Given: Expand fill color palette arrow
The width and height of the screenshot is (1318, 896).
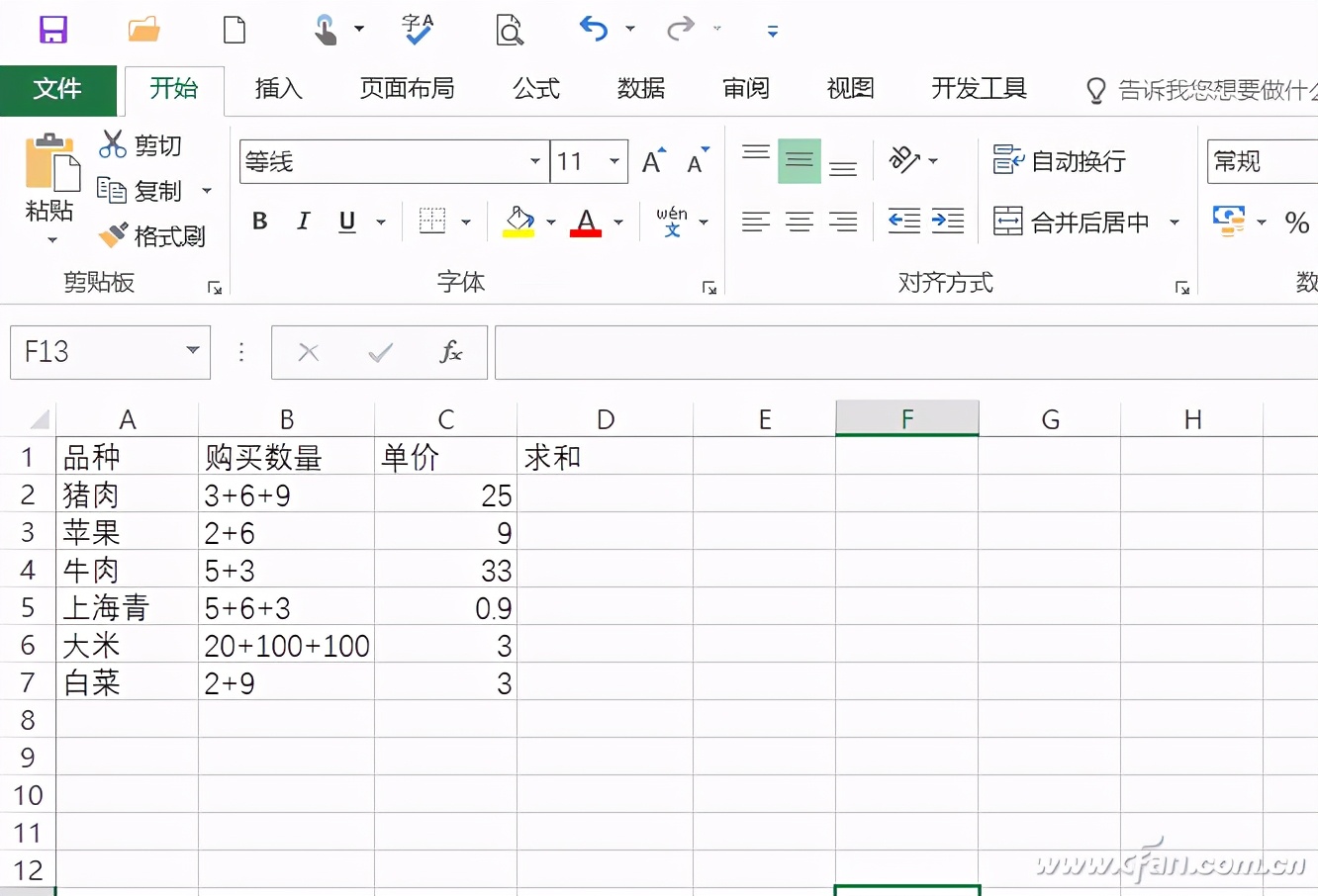Looking at the screenshot, I should [x=551, y=223].
